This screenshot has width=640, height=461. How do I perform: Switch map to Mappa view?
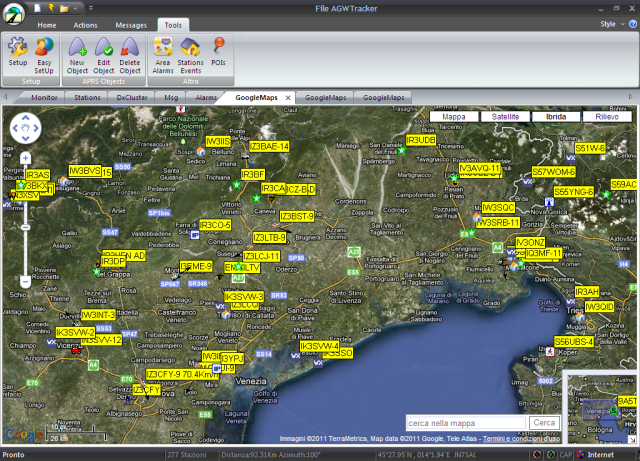pyautogui.click(x=453, y=117)
